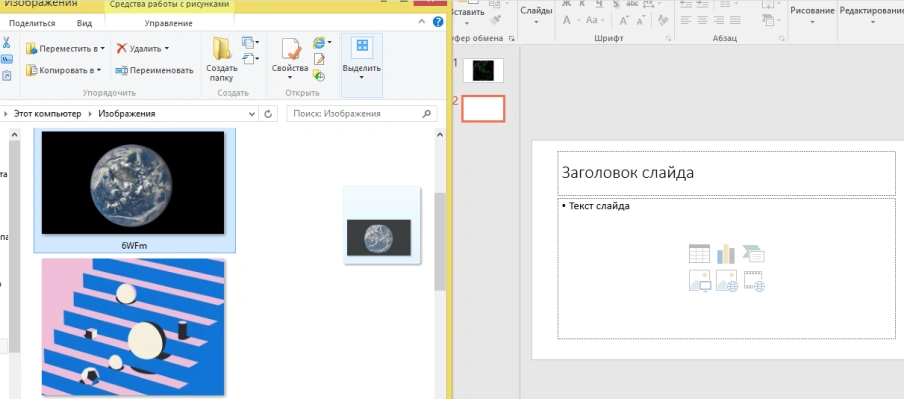This screenshot has height=399, width=904.
Task: Click Этот компьютер in the address bar
Action: point(48,114)
